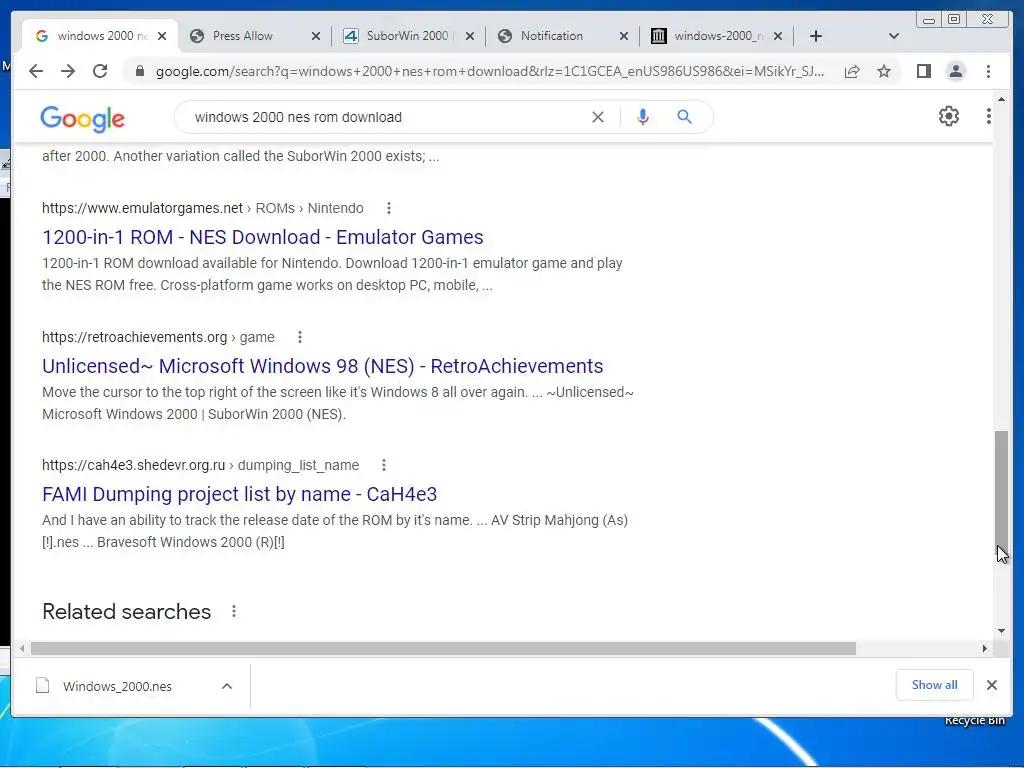Screen dimensions: 1024x768
Task: Open Google quick settings gear
Action: 948,116
